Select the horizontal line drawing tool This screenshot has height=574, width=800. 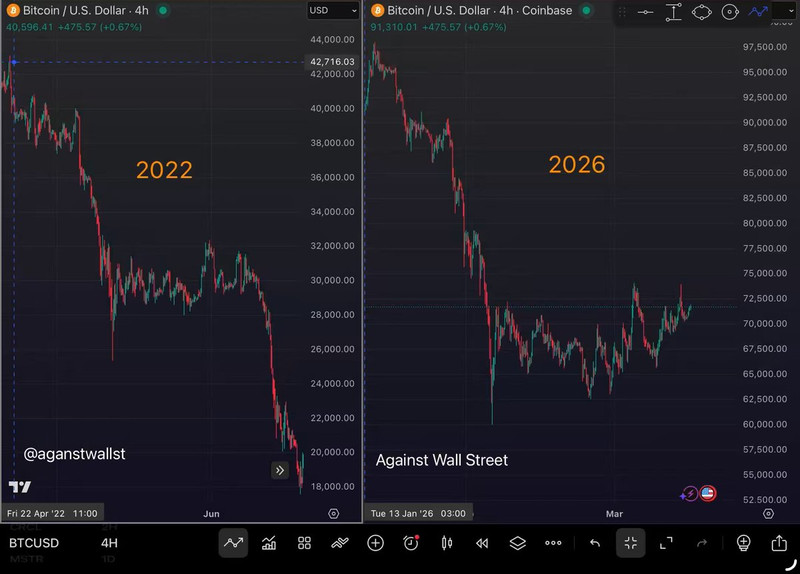point(645,12)
